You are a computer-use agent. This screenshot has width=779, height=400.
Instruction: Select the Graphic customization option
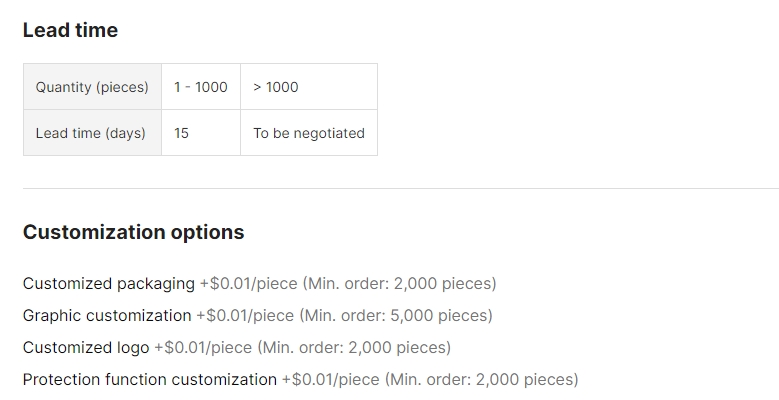pyautogui.click(x=107, y=316)
